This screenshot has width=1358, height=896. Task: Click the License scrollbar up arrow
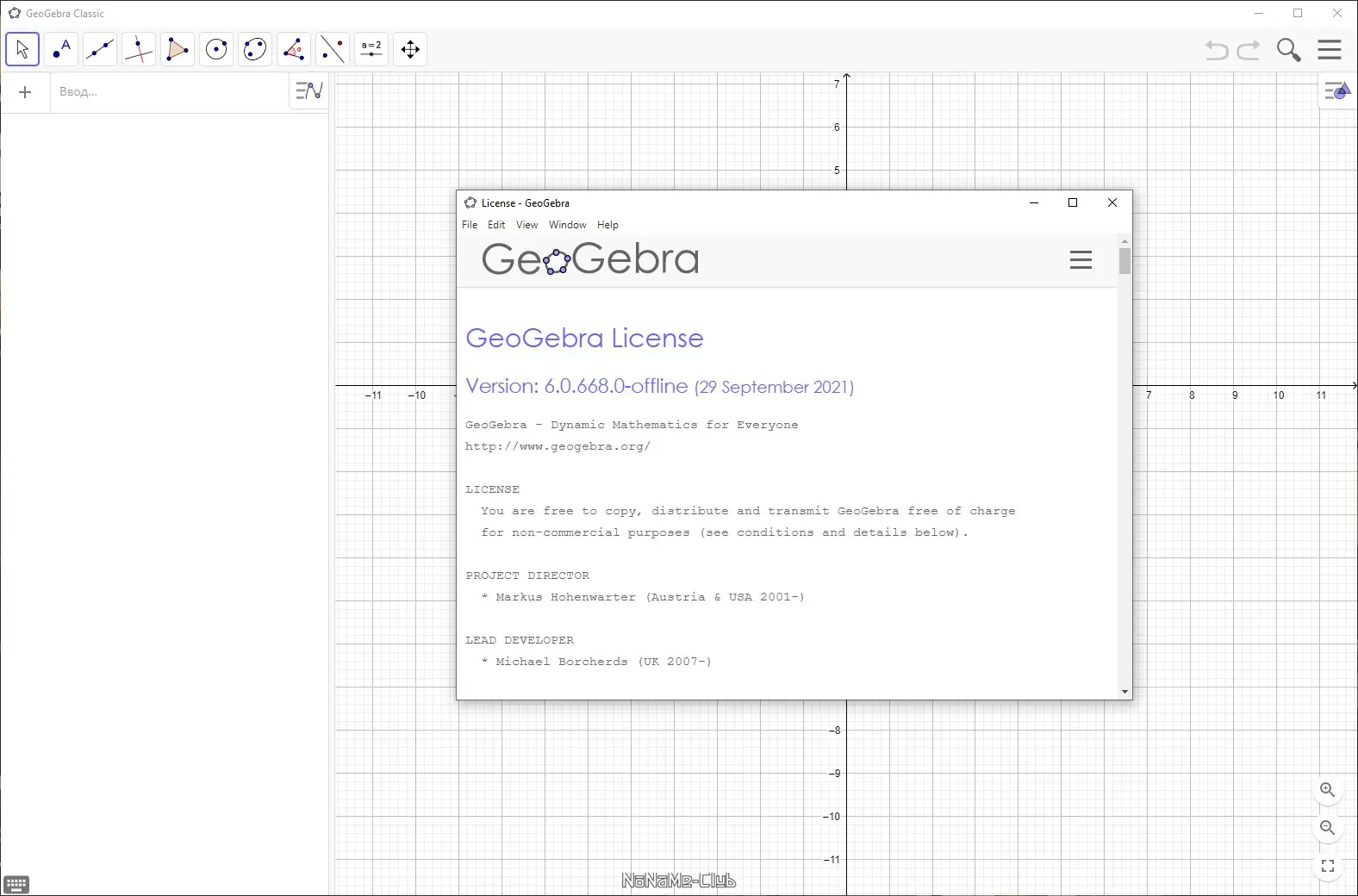coord(1124,241)
